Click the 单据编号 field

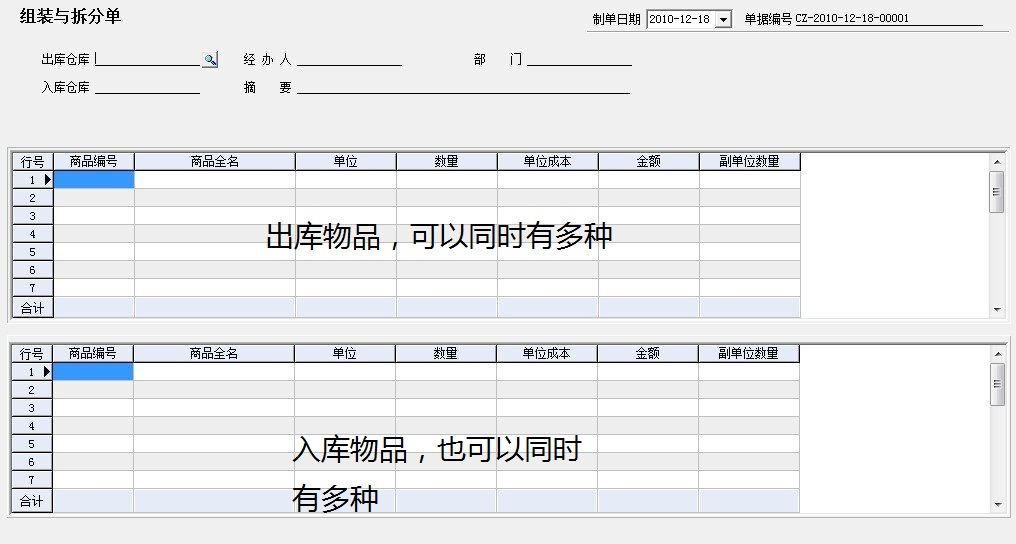coord(888,19)
